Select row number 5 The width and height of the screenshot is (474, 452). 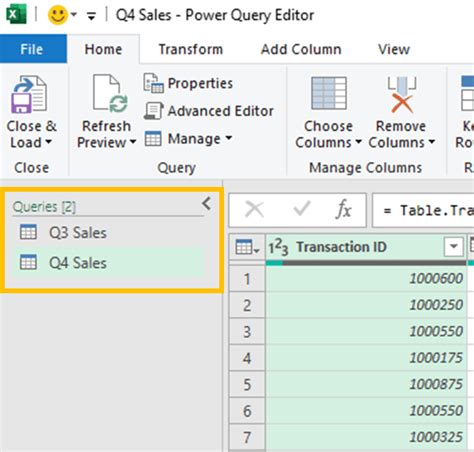pos(247,384)
